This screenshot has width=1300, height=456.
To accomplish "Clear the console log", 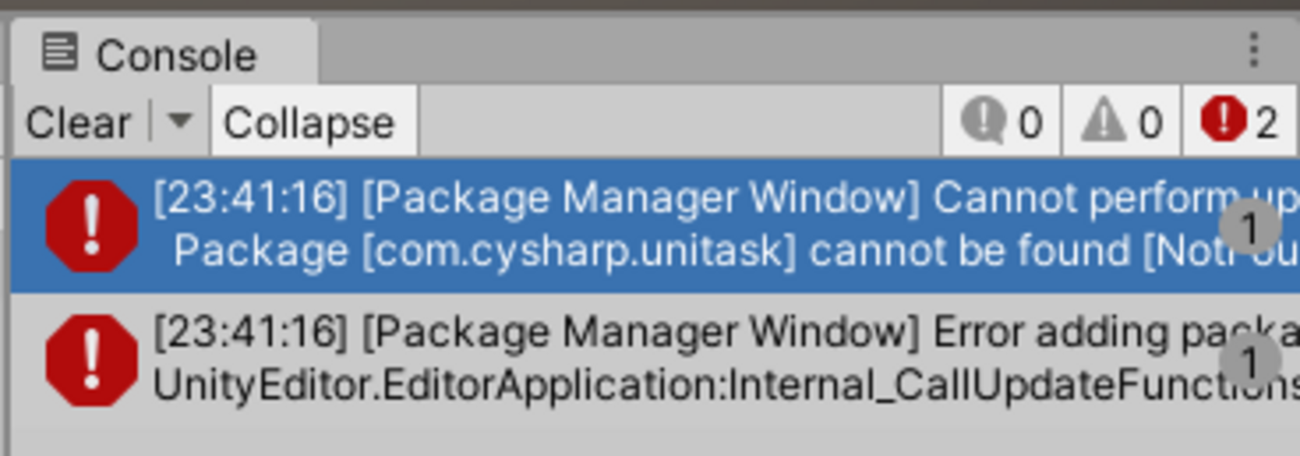I will tap(79, 122).
